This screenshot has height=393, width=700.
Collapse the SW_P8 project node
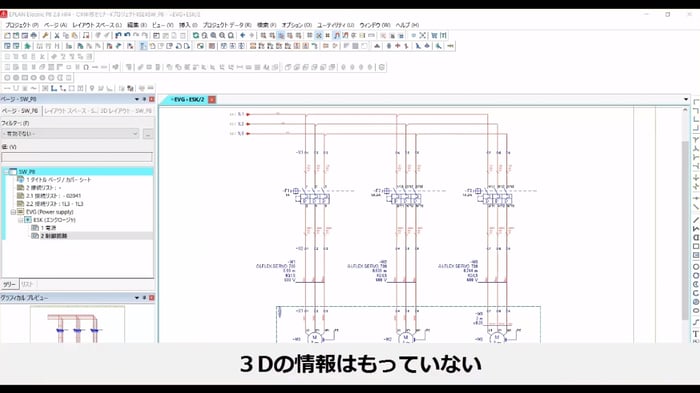6,171
